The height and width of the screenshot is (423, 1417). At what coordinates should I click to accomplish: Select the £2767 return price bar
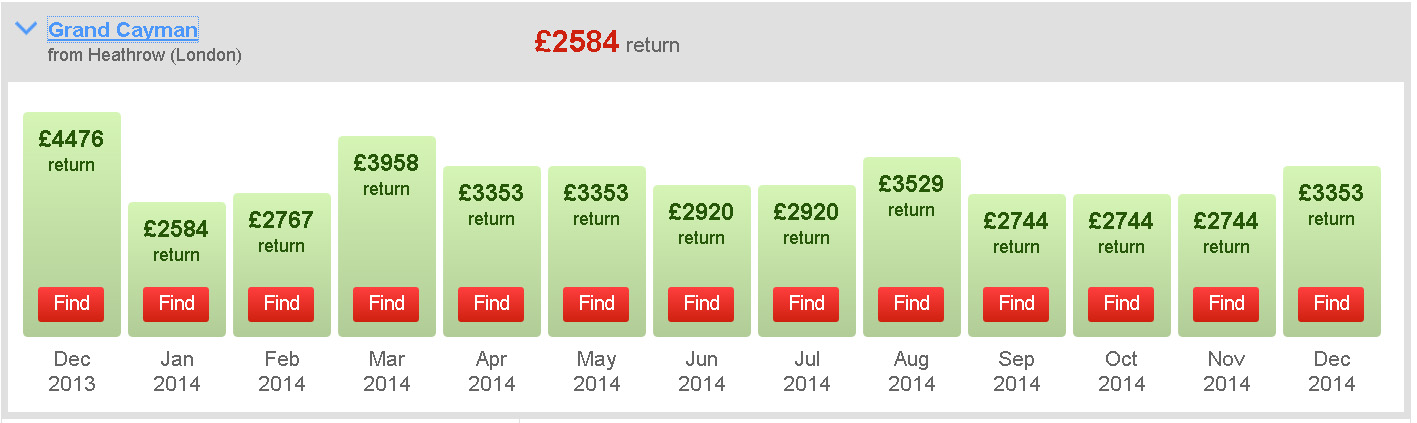[x=281, y=265]
